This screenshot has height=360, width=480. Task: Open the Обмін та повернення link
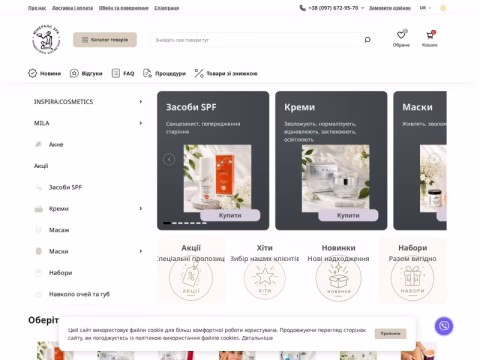click(x=124, y=8)
